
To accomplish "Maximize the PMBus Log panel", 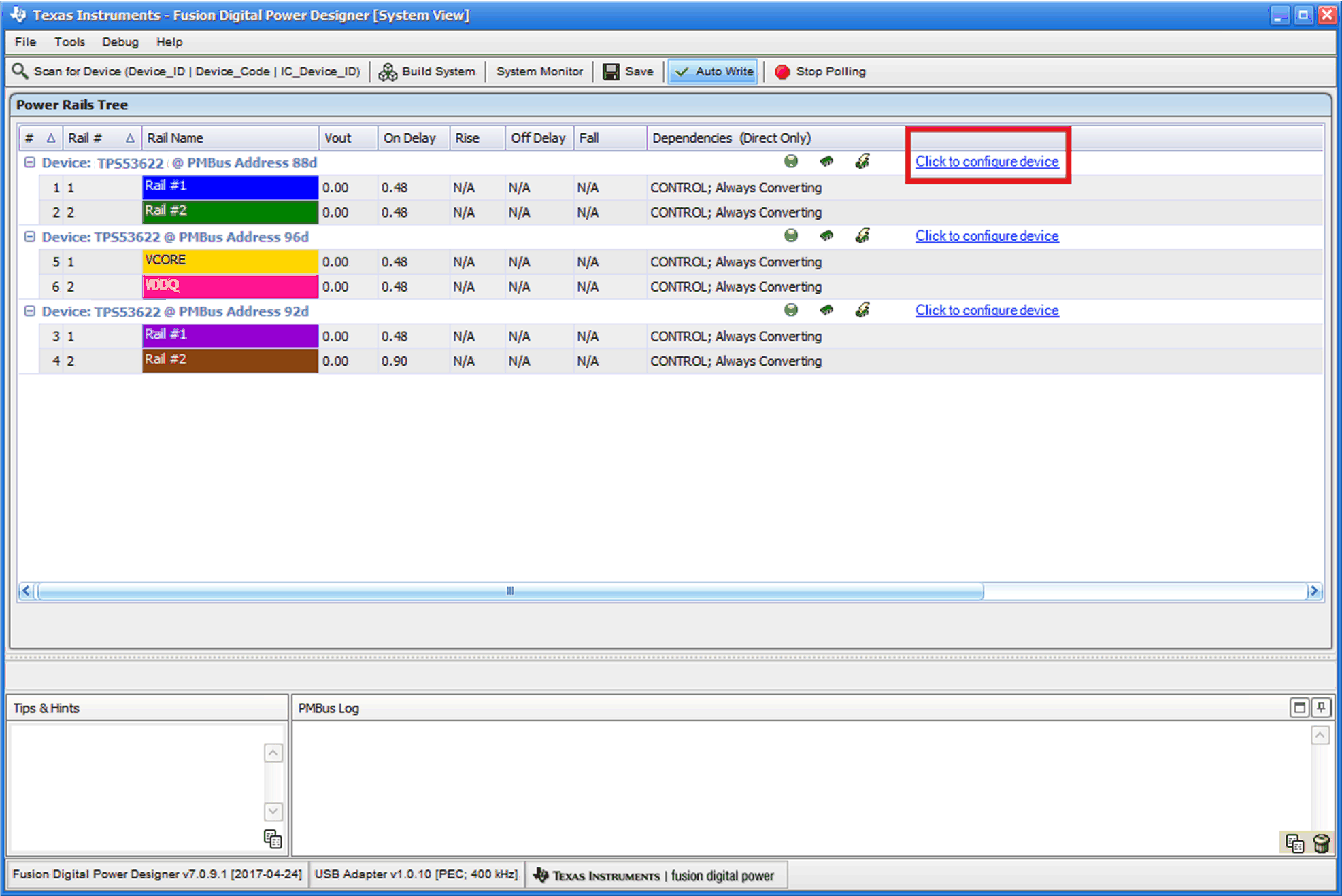I will pyautogui.click(x=1299, y=708).
